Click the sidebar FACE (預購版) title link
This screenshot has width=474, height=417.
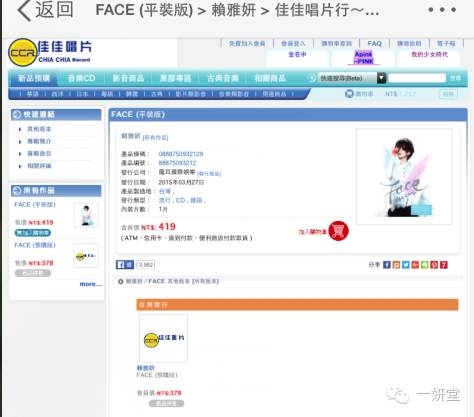click(35, 245)
